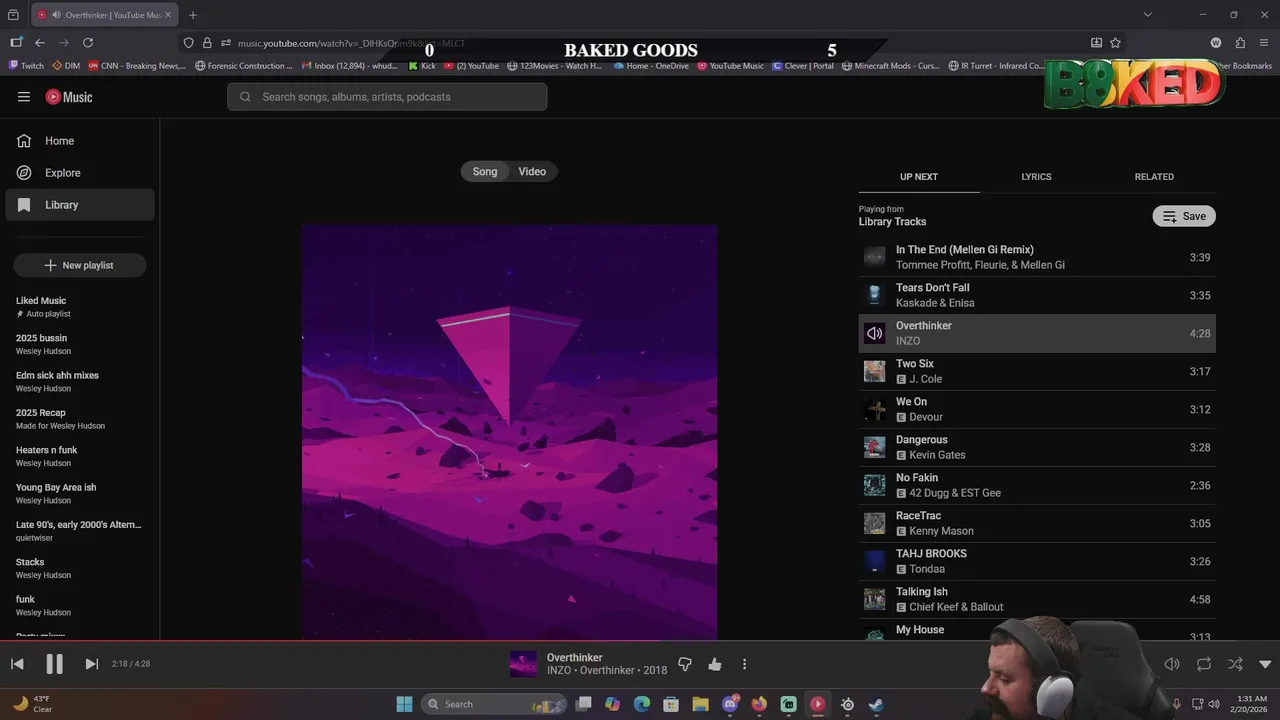Open the Windows Start menu
Image resolution: width=1280 pixels, height=720 pixels.
coord(404,704)
